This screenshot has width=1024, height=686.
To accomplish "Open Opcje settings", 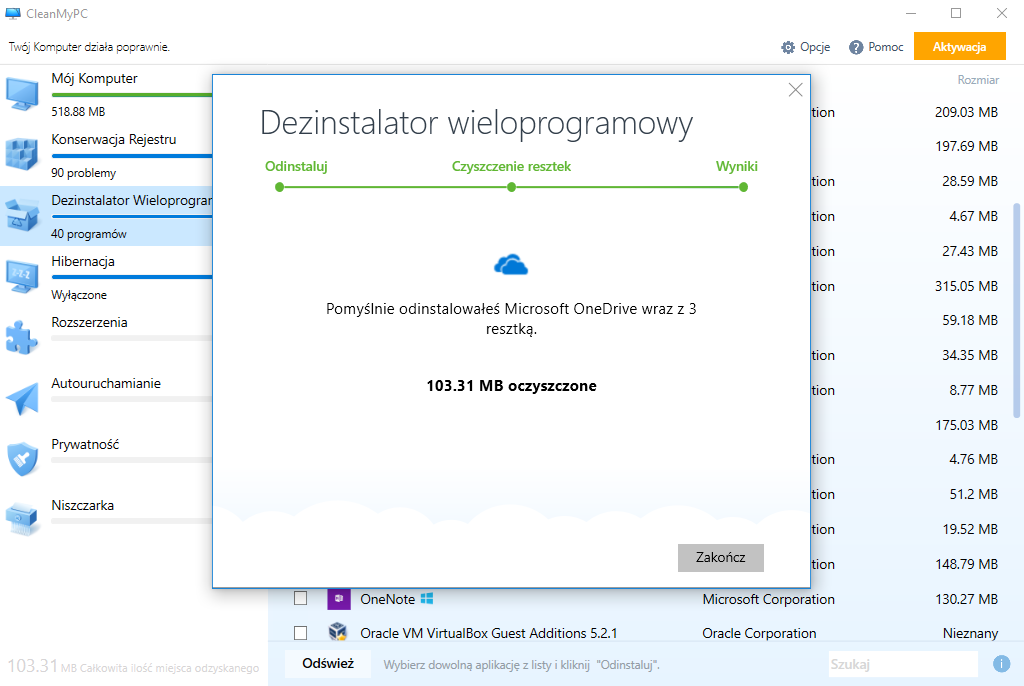I will pos(806,47).
